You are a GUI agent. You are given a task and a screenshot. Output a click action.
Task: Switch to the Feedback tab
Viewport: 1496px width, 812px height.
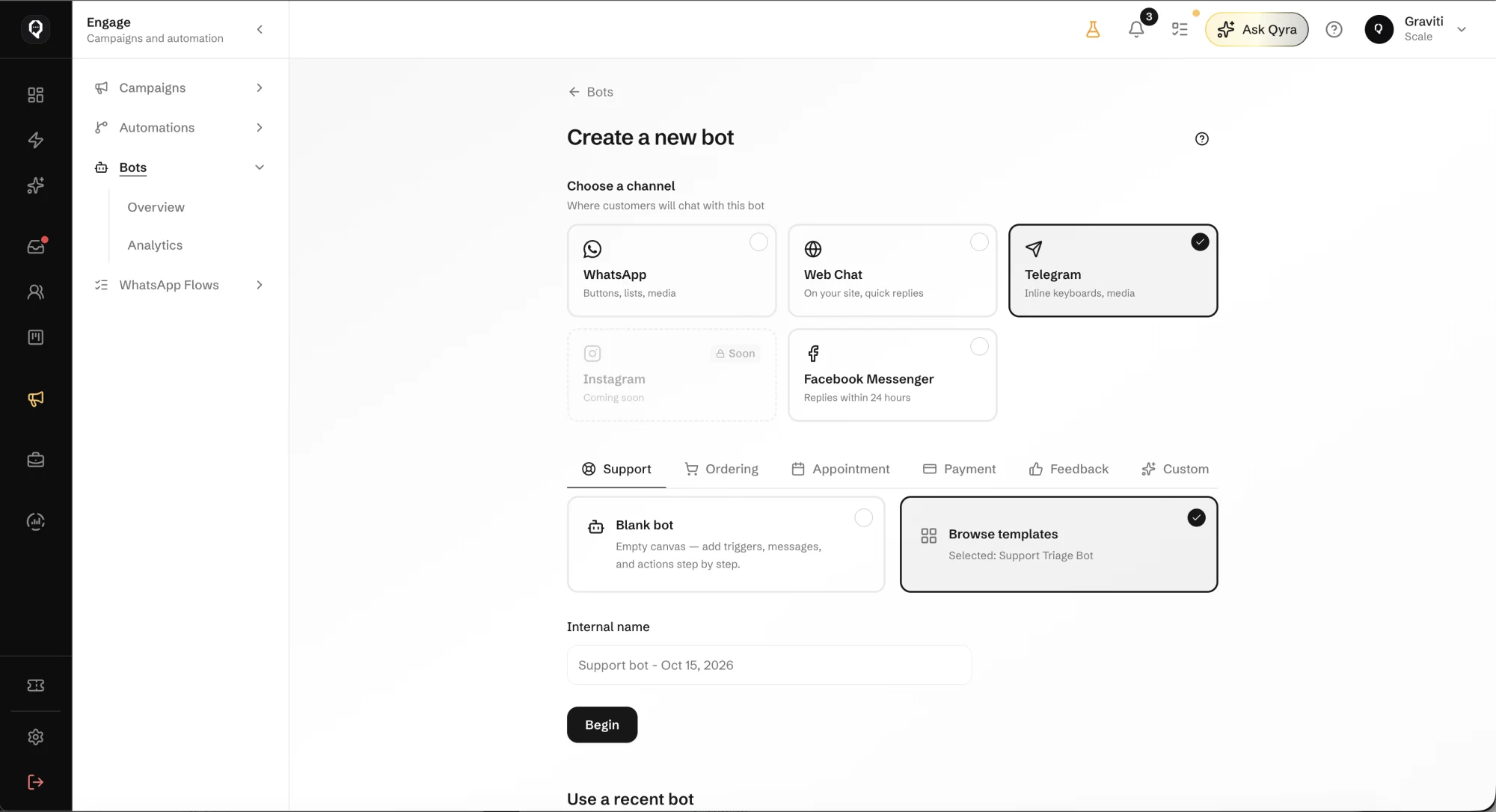coord(1068,469)
